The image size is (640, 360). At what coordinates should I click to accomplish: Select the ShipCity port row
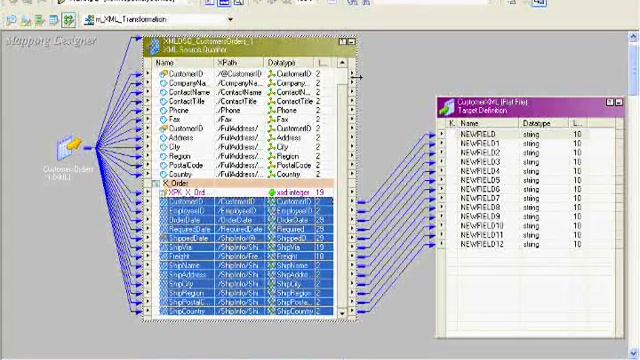(x=246, y=284)
